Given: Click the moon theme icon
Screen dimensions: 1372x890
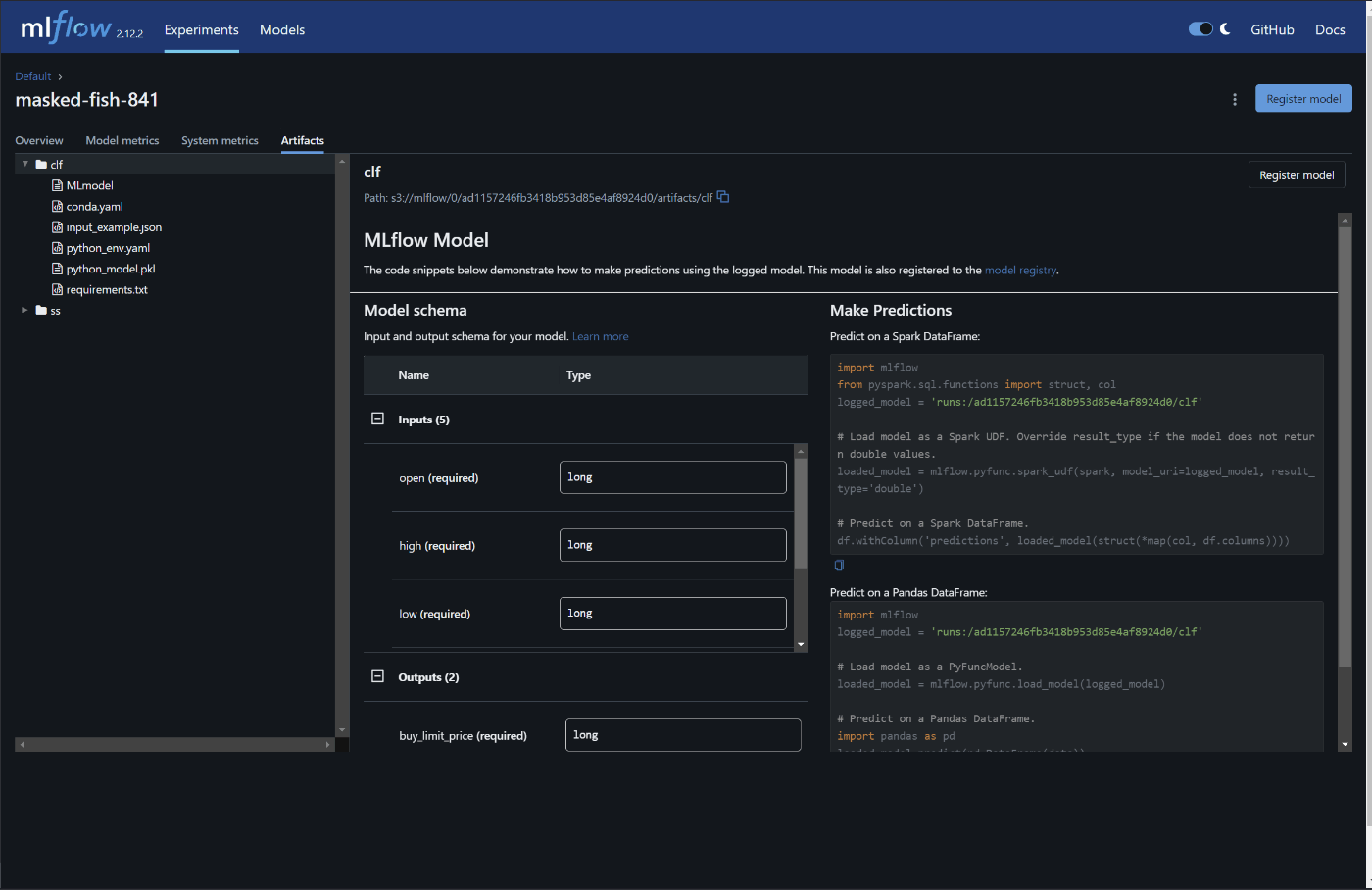Looking at the screenshot, I should pyautogui.click(x=1225, y=28).
